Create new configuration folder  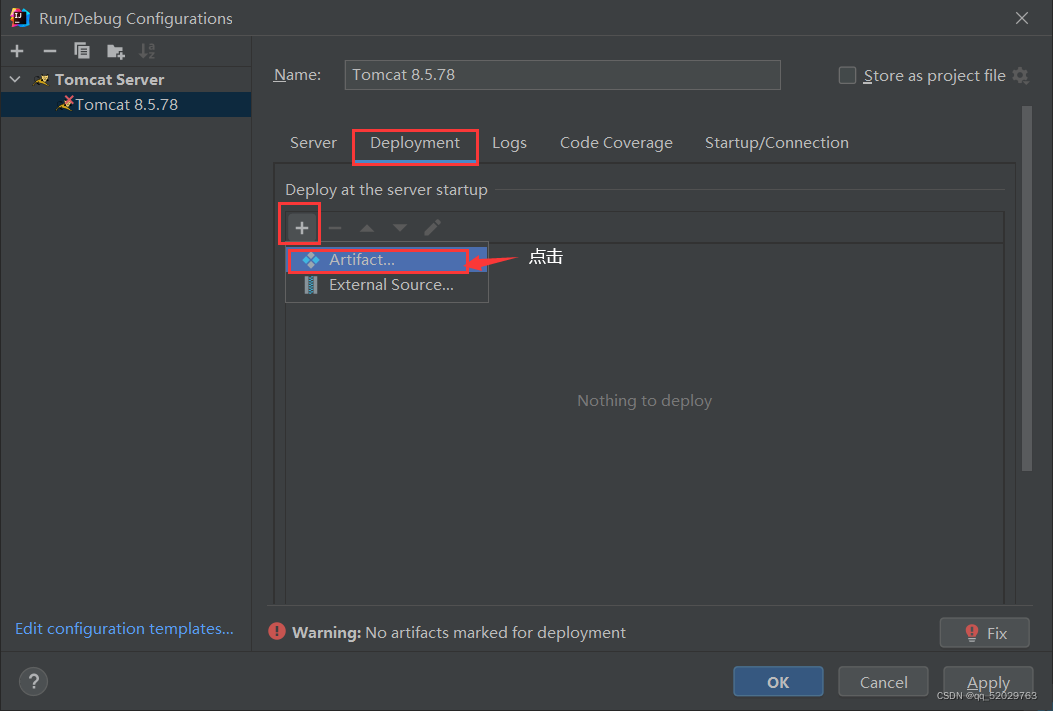[116, 51]
